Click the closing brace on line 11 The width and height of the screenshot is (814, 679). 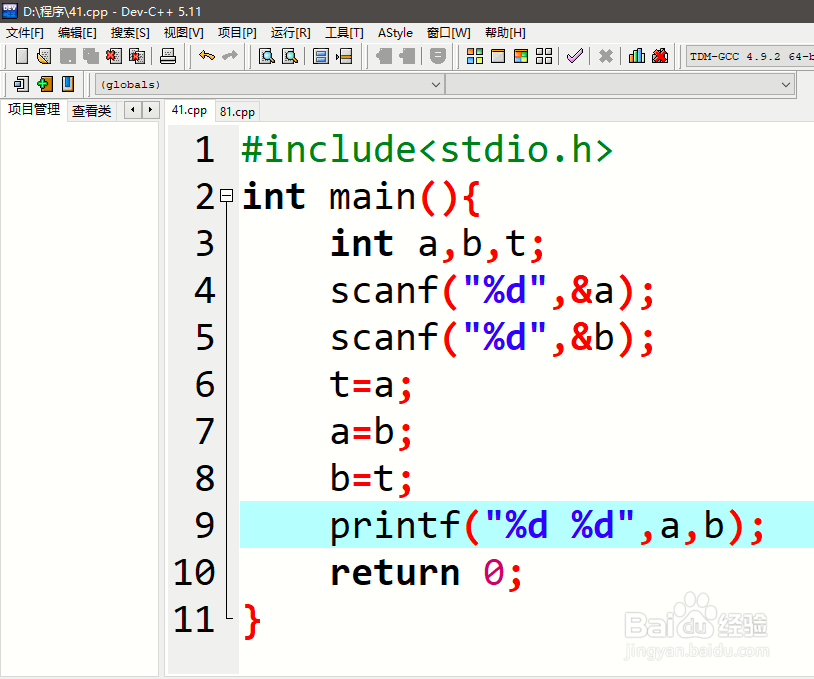[x=252, y=620]
